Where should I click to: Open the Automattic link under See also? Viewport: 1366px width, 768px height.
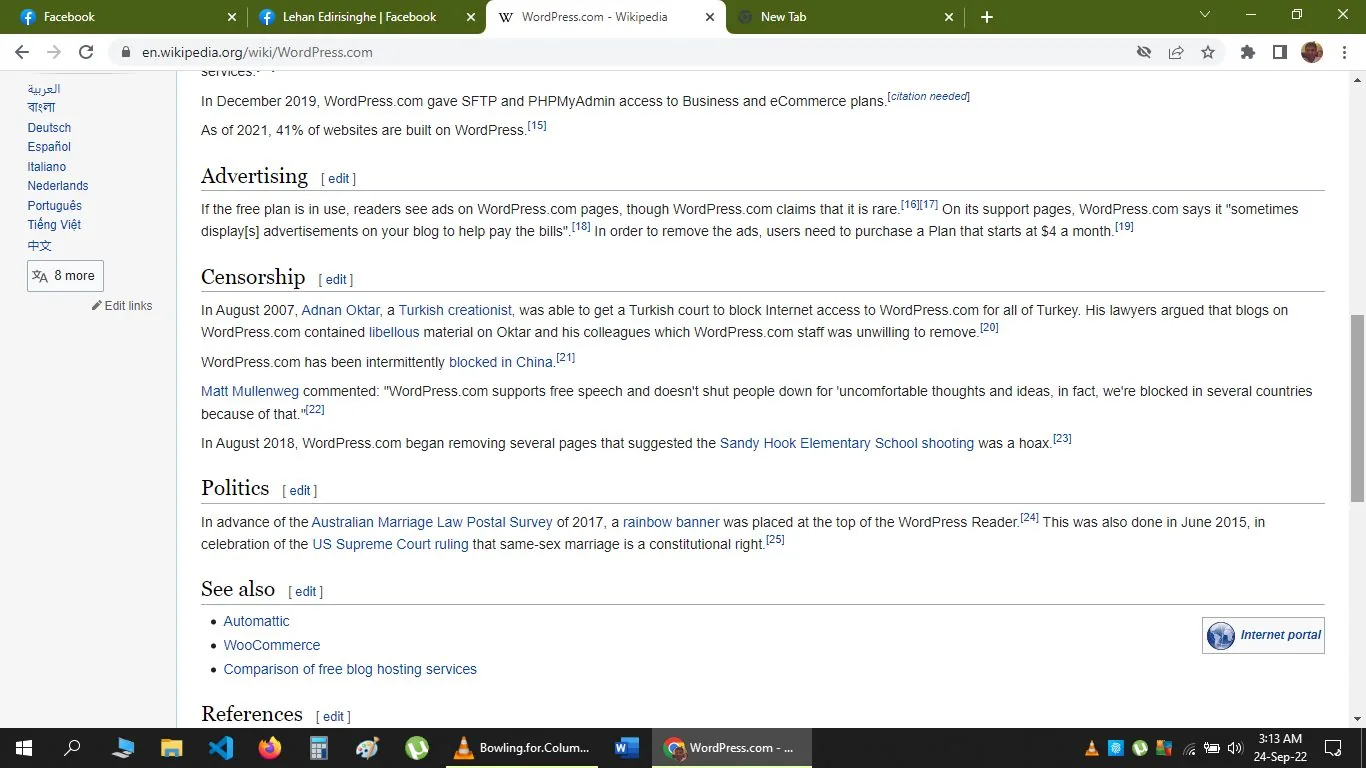pyautogui.click(x=256, y=621)
